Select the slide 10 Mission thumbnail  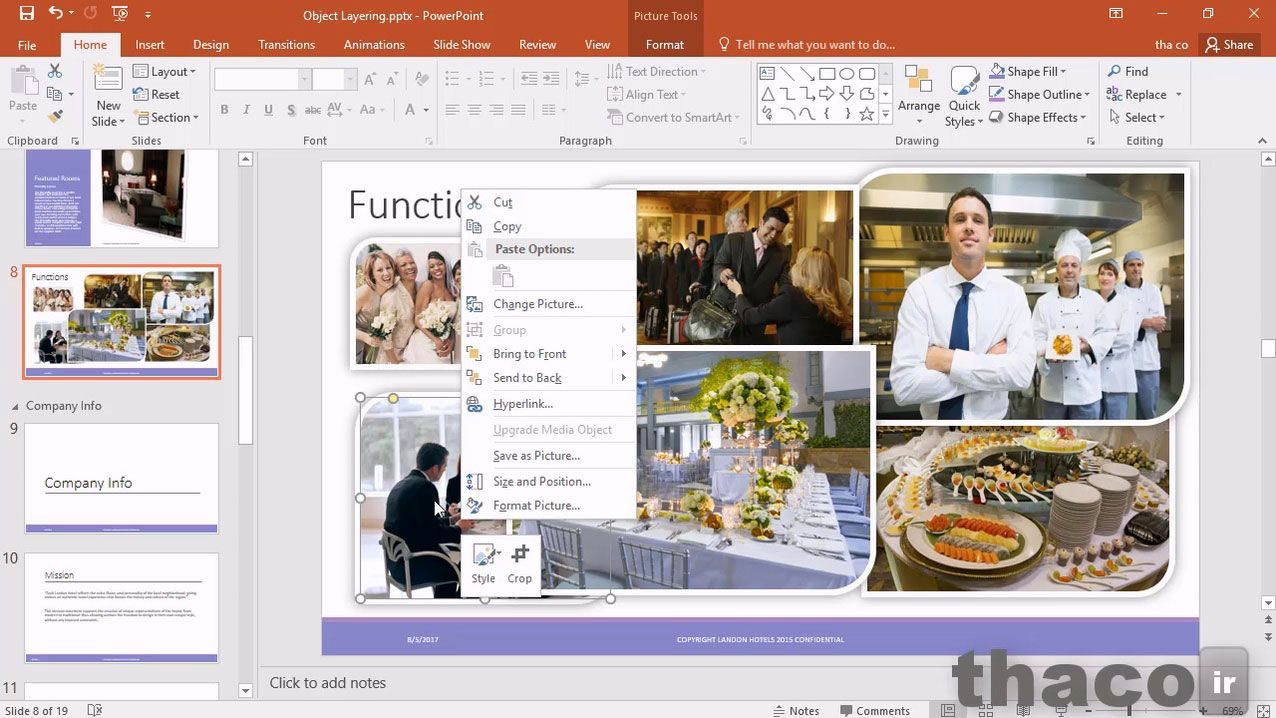(121, 608)
